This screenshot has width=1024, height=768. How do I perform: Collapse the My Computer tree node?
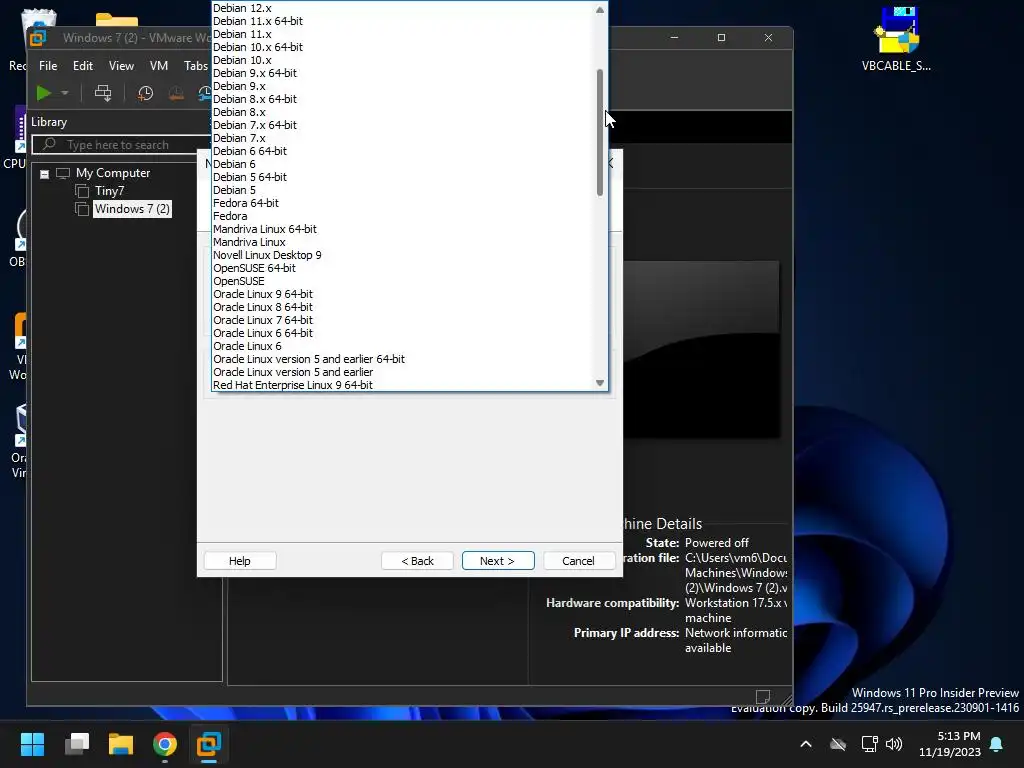point(44,174)
